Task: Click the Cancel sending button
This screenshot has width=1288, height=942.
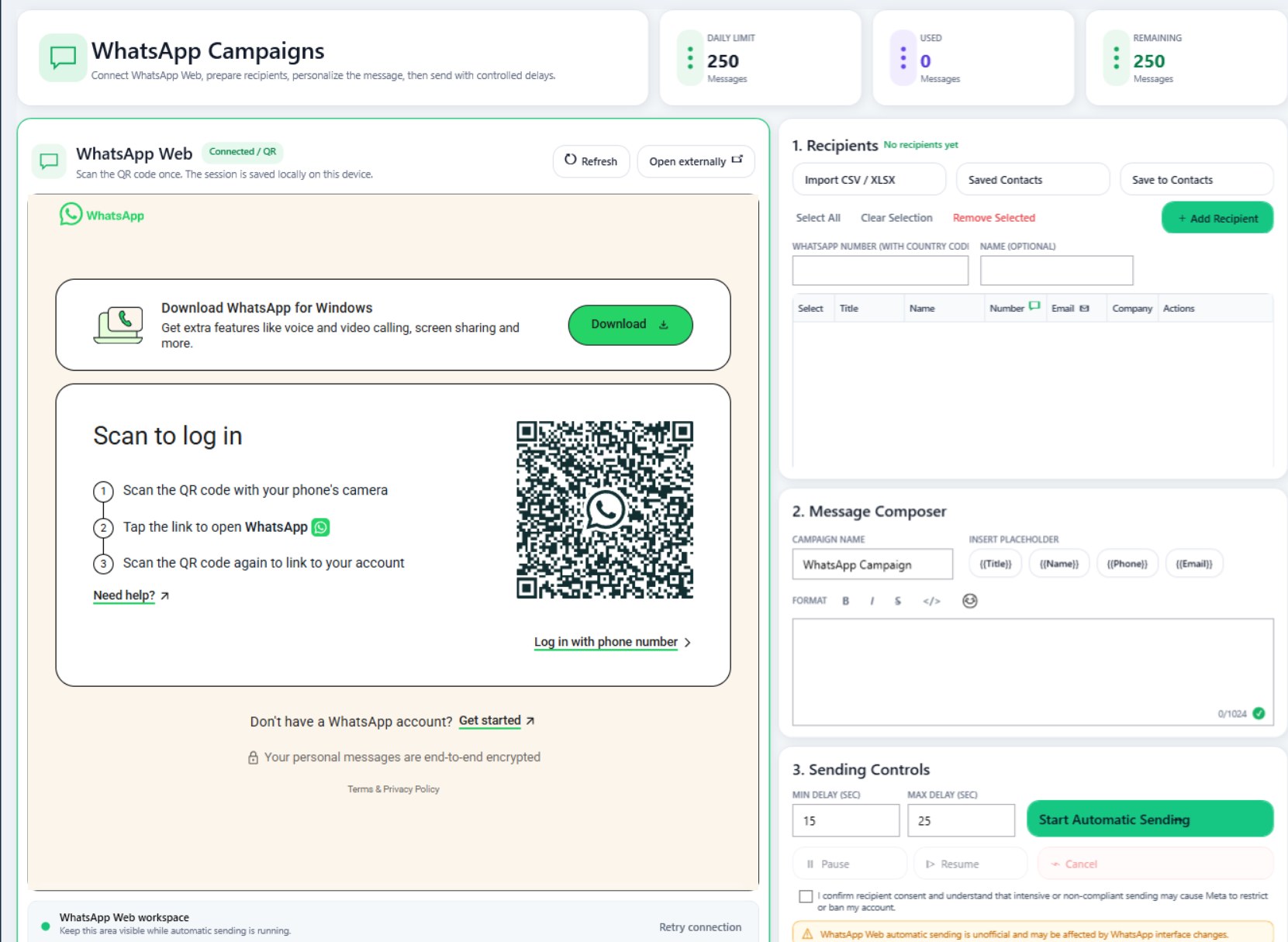Action: point(1155,864)
